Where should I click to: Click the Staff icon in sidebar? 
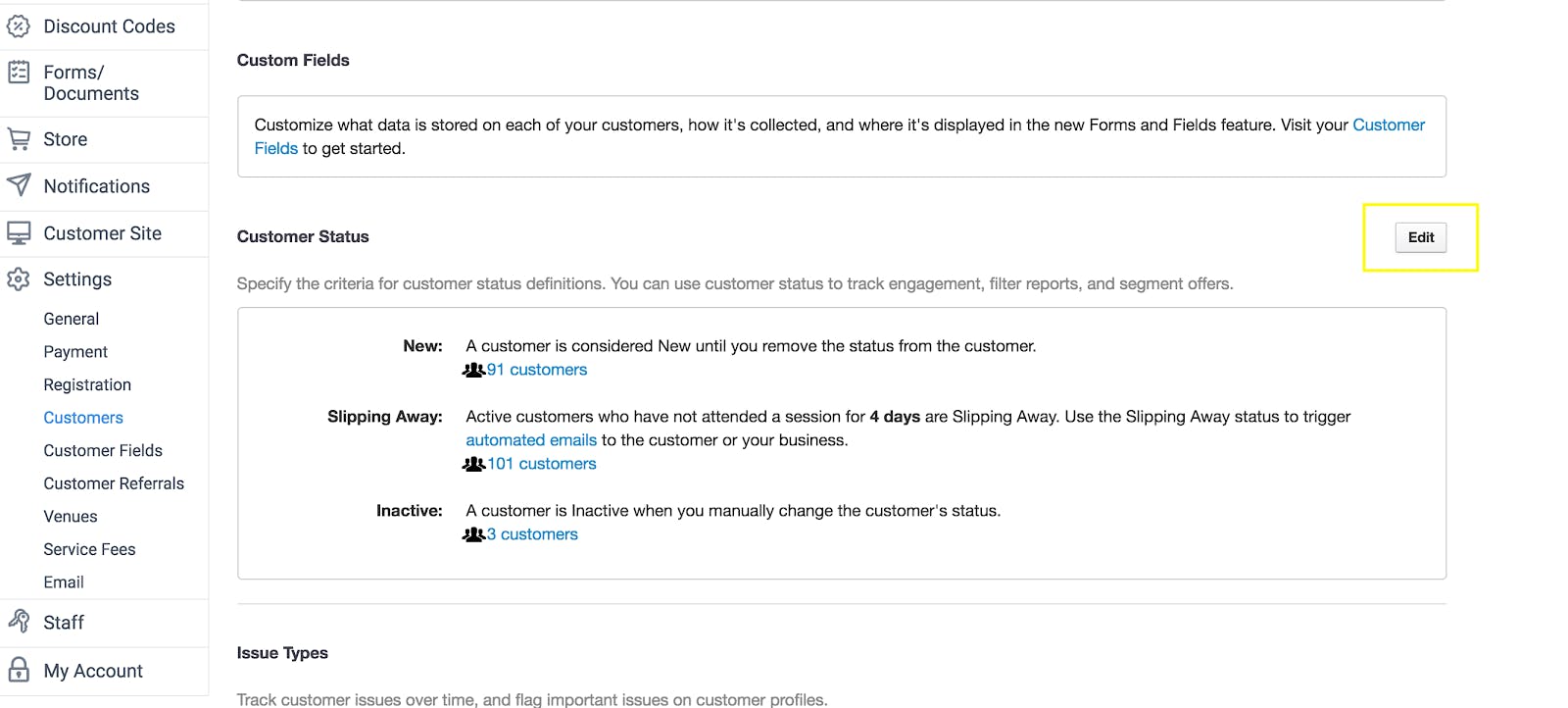(x=19, y=622)
